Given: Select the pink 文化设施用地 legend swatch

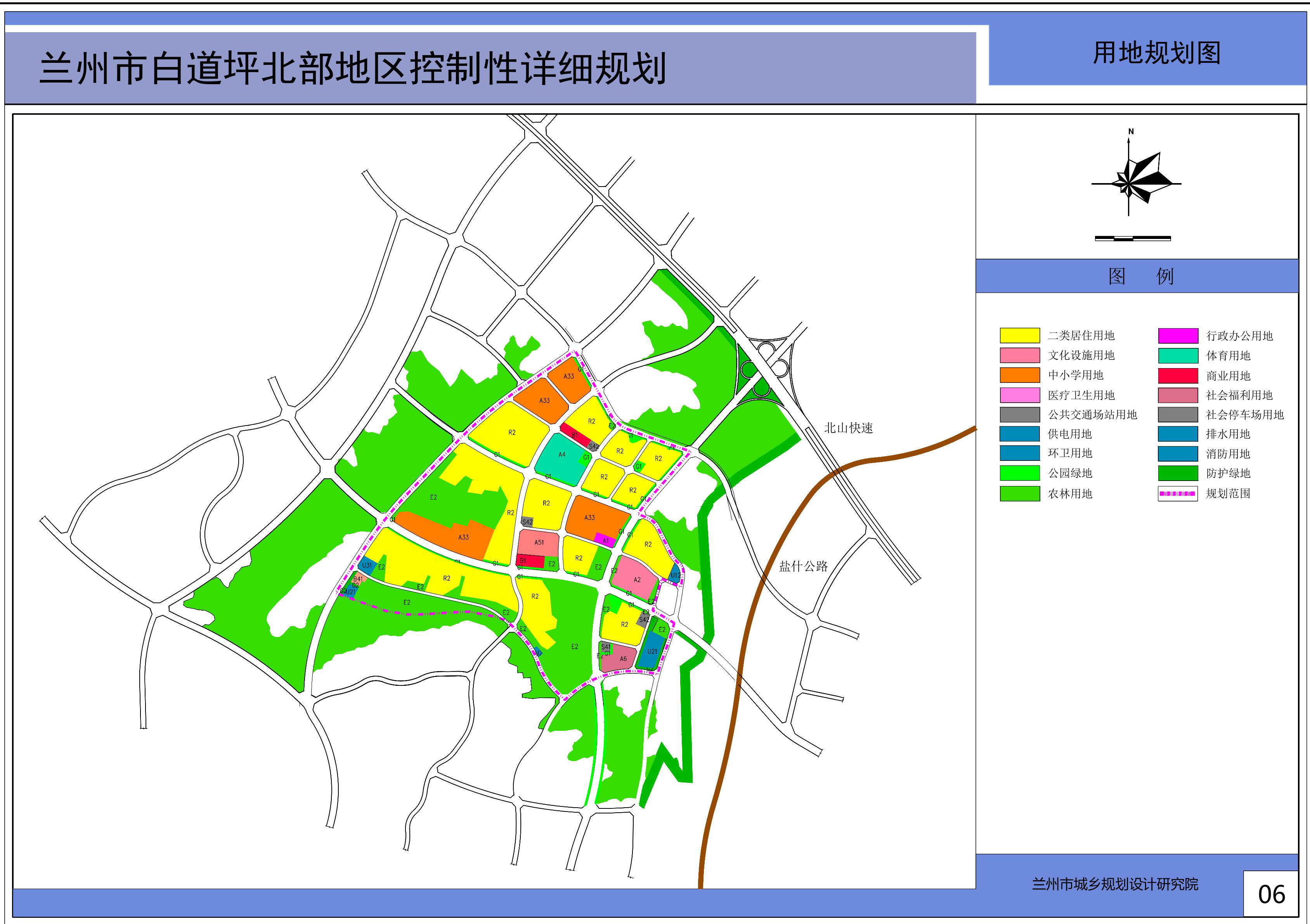Looking at the screenshot, I should 1020,355.
